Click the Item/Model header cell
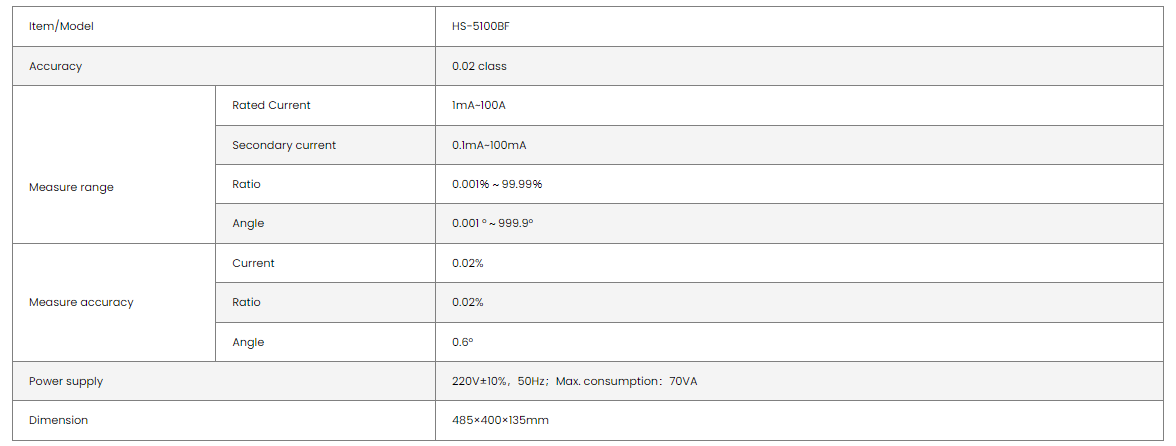The image size is (1176, 446). click(61, 27)
